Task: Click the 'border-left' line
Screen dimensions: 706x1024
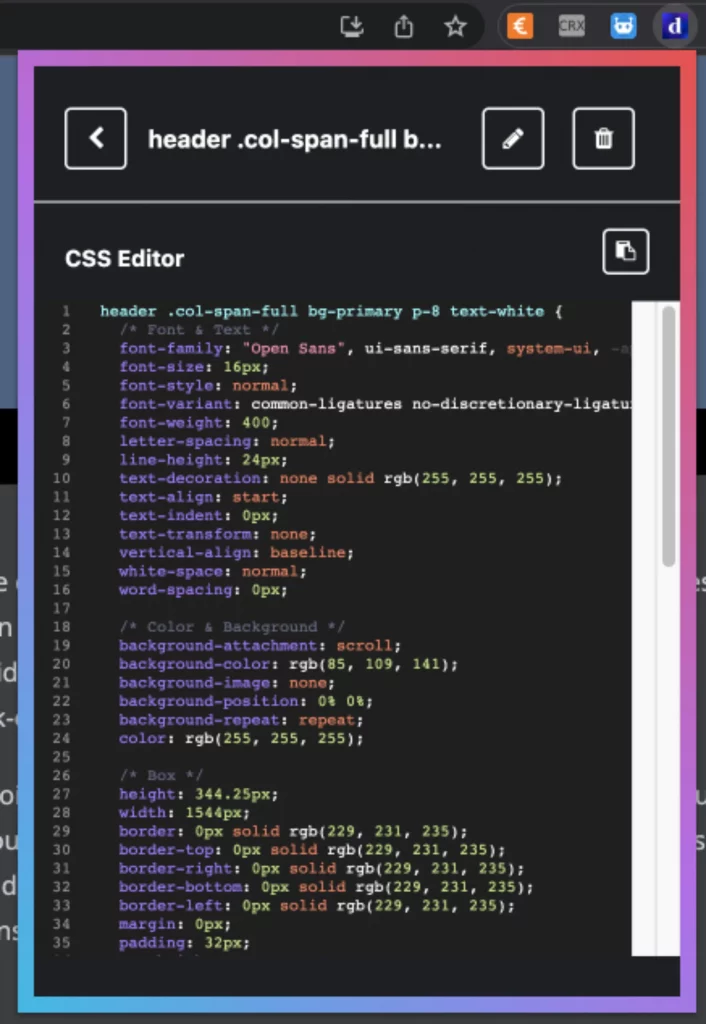Action: point(317,906)
